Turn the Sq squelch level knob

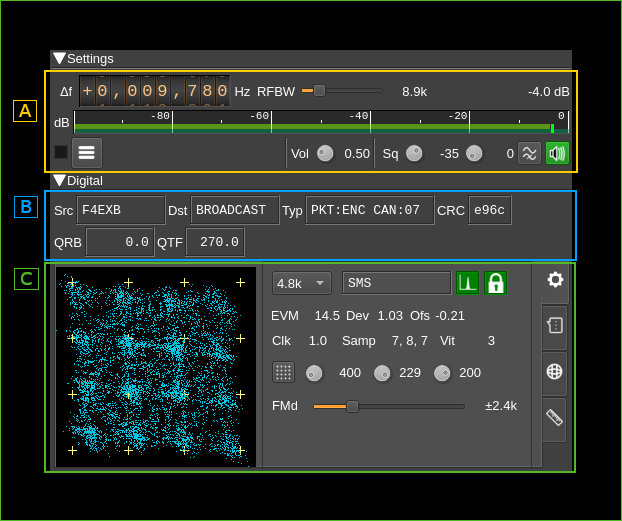click(415, 154)
